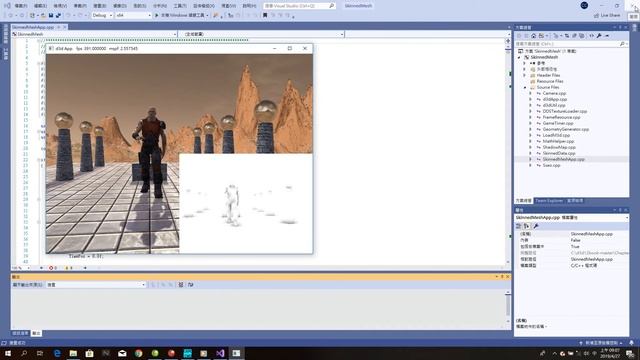Select Ssao.cpp in Solution Explorer
The image size is (640, 360).
point(551,165)
